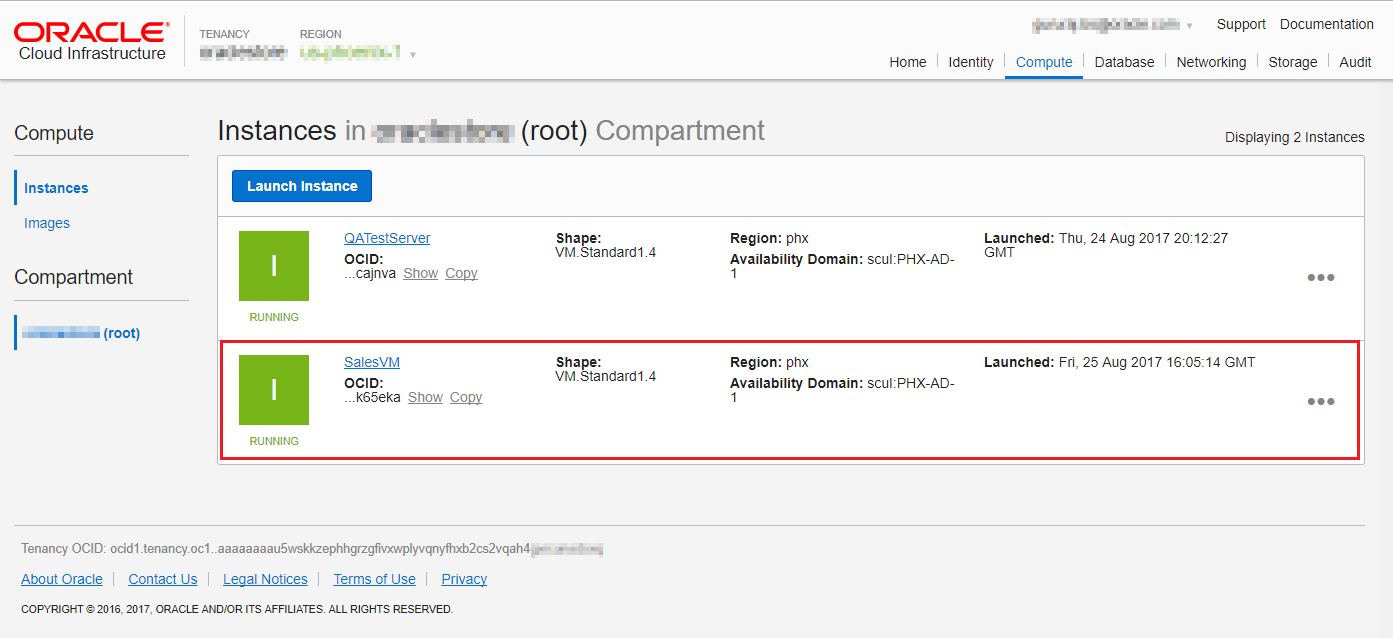Click QATestServer green running status icon
This screenshot has width=1393, height=638.
coord(274,266)
